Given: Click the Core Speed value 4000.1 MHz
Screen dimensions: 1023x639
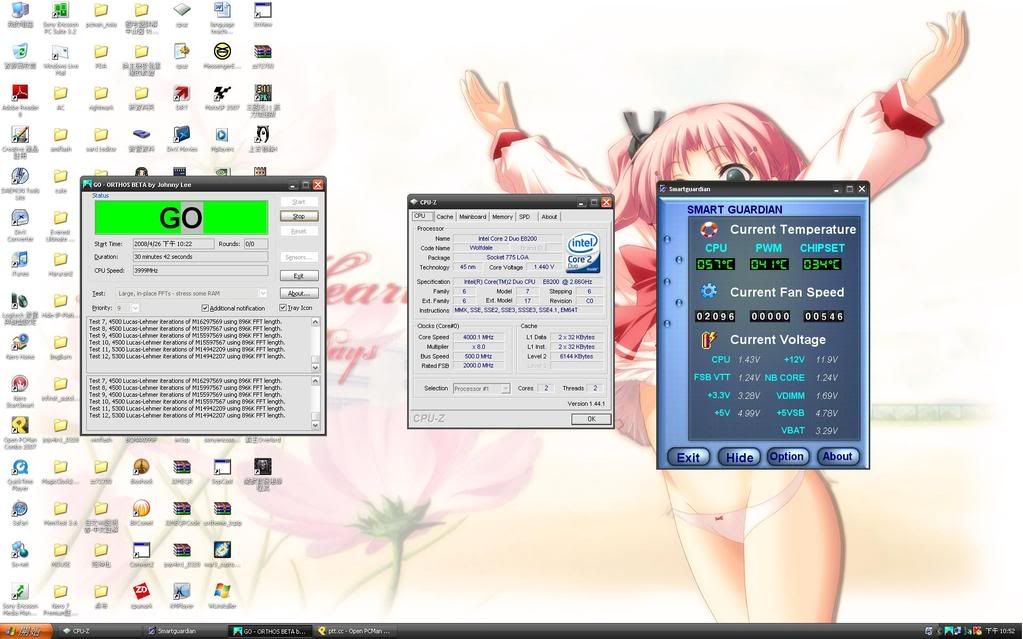Looking at the screenshot, I should pos(478,337).
